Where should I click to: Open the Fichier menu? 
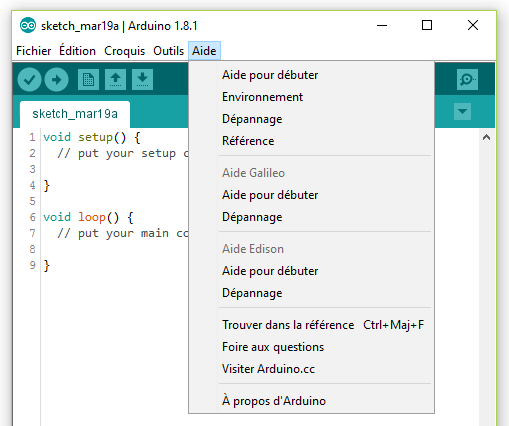[x=34, y=51]
